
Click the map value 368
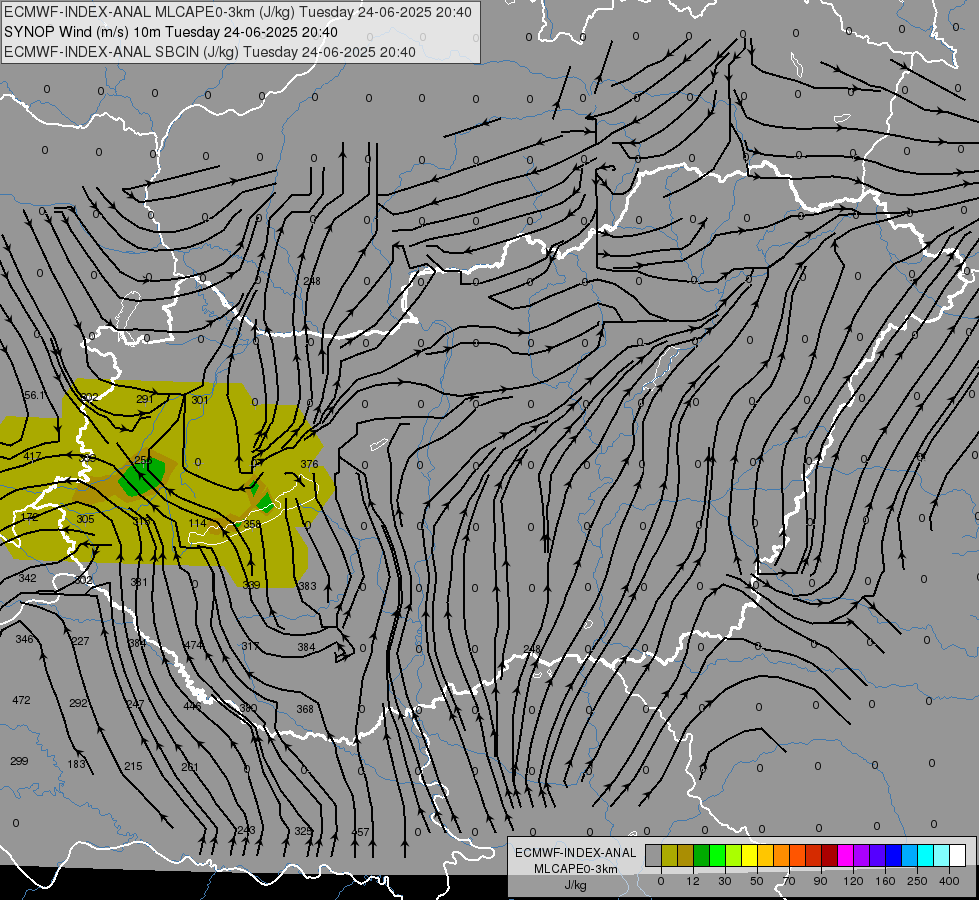tap(305, 709)
